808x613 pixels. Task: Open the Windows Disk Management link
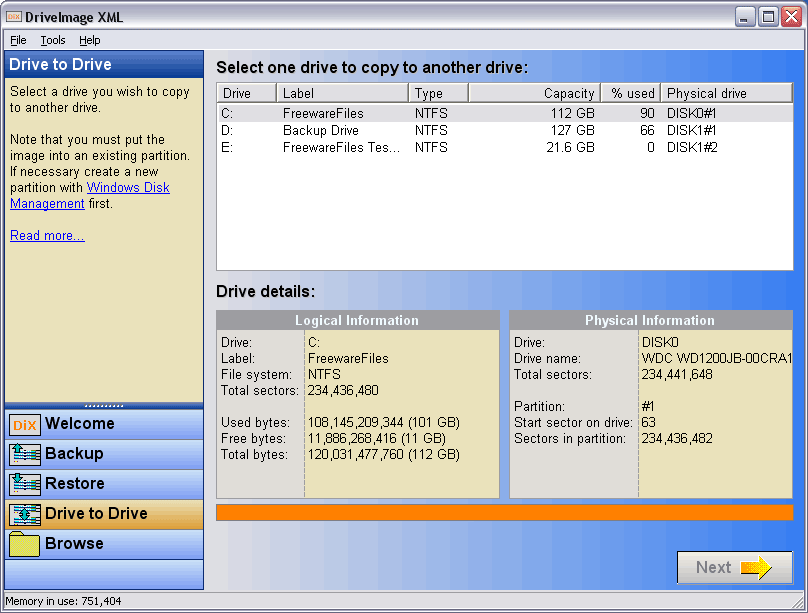click(90, 196)
